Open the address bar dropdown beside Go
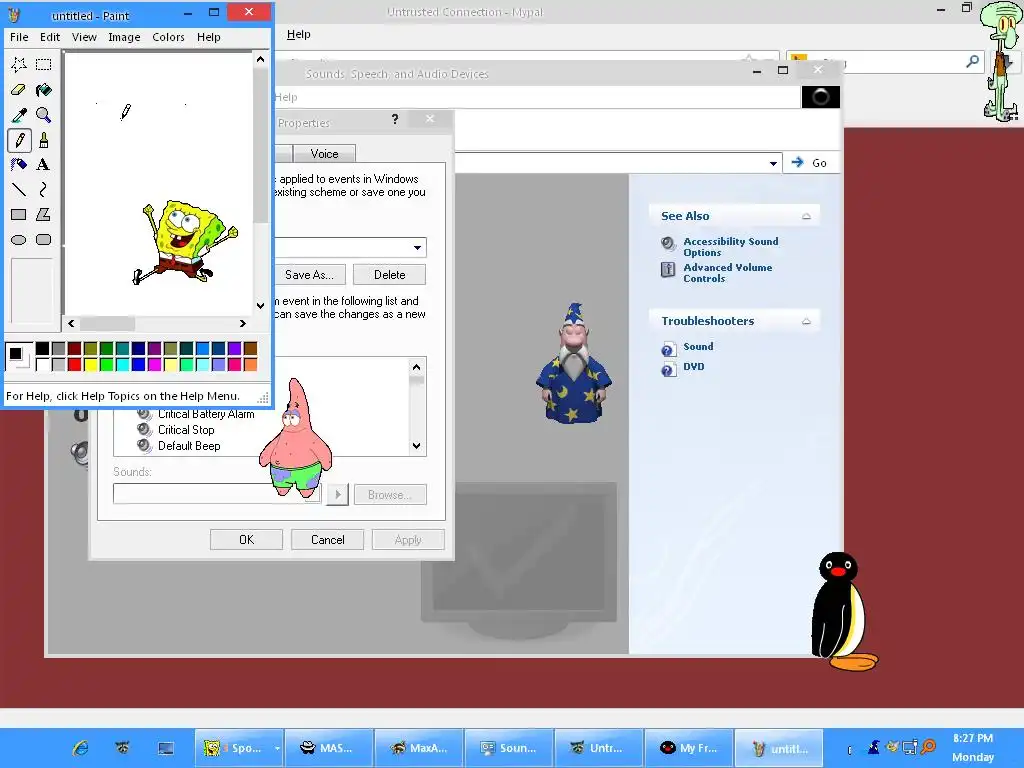Screen dimensions: 1024x768 pos(773,163)
